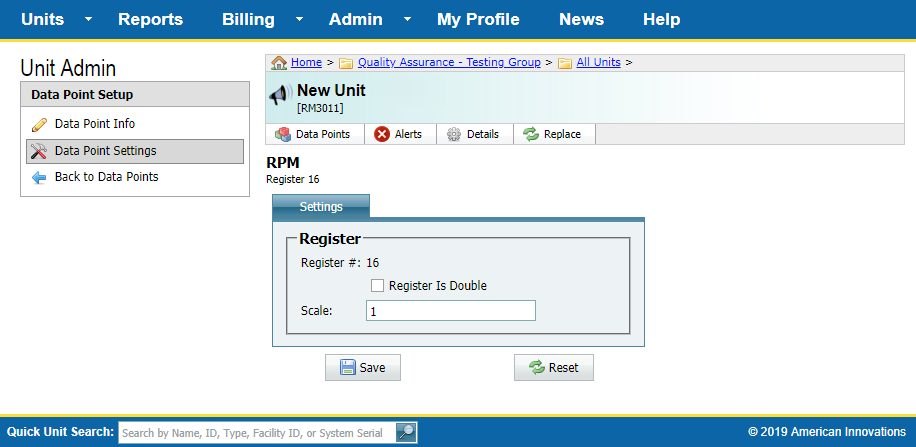Viewport: 916px width, 447px height.
Task: Focus the Scale input field
Action: [450, 311]
